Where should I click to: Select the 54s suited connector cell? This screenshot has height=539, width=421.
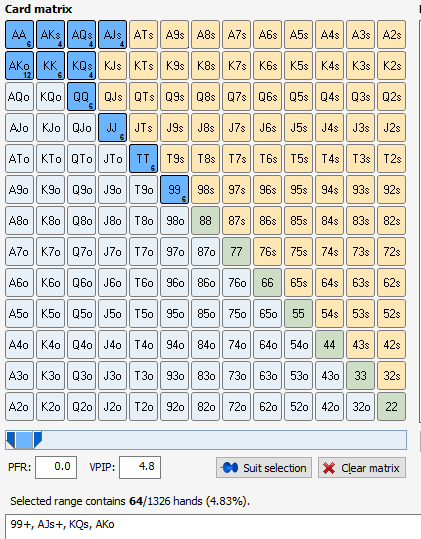pos(330,314)
